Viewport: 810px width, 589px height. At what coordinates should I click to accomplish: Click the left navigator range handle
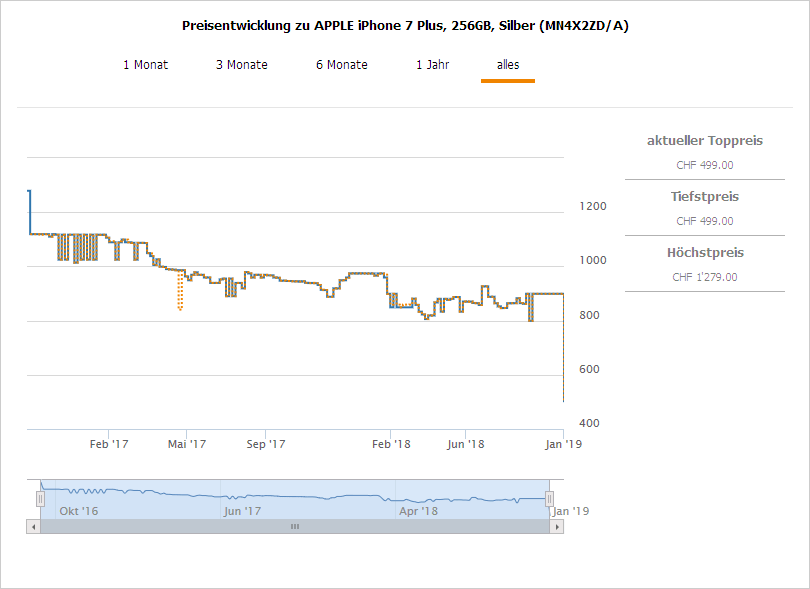[x=41, y=498]
